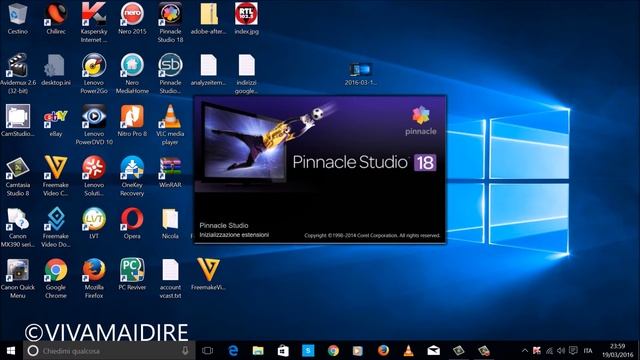Open Lenovo Power2Go shortcut

click(94, 74)
